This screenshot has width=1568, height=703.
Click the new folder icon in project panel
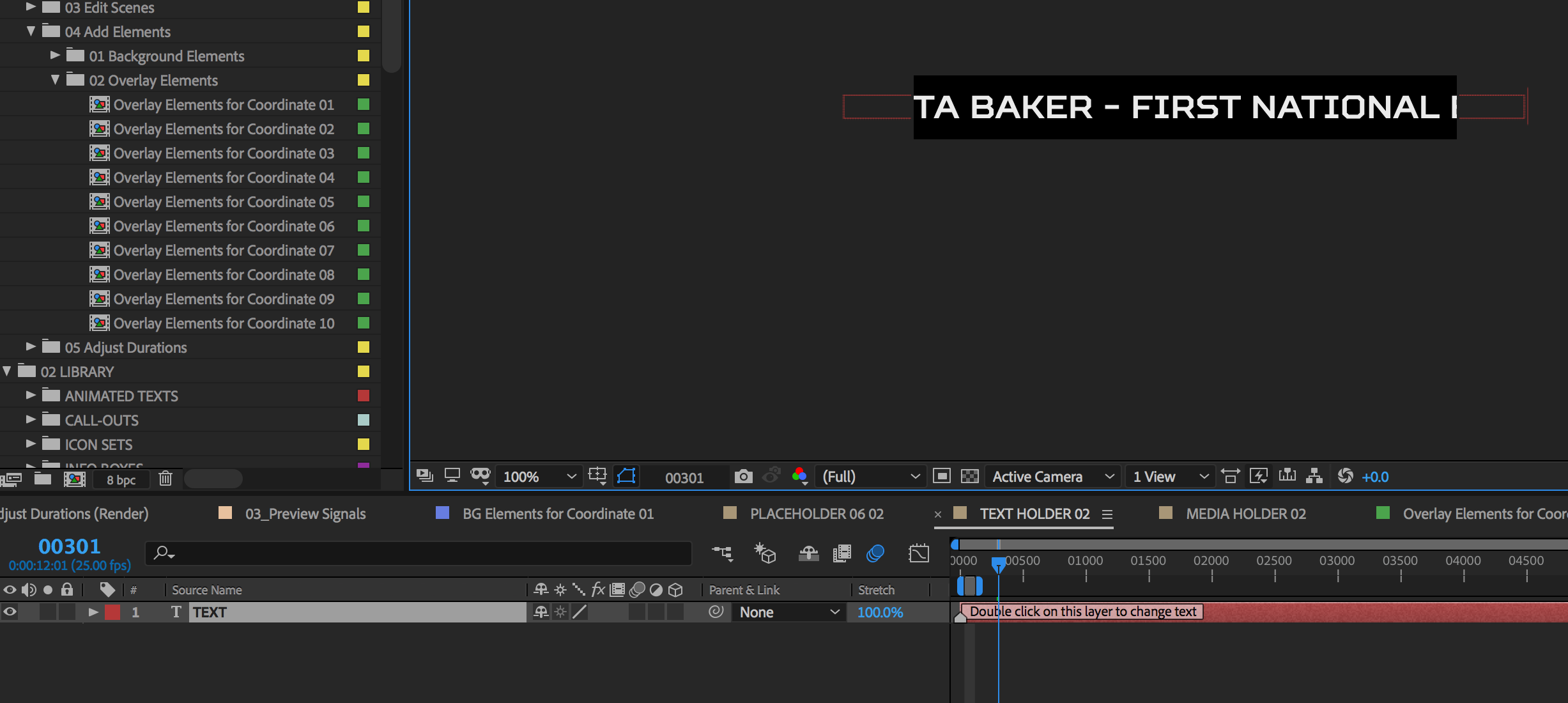click(x=43, y=479)
